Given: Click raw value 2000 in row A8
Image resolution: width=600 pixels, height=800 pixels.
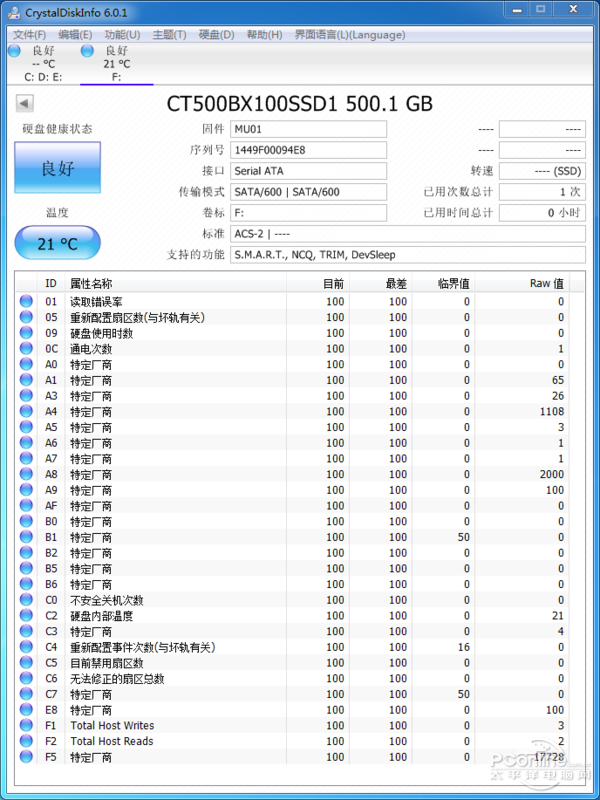Looking at the screenshot, I should click(x=552, y=474).
